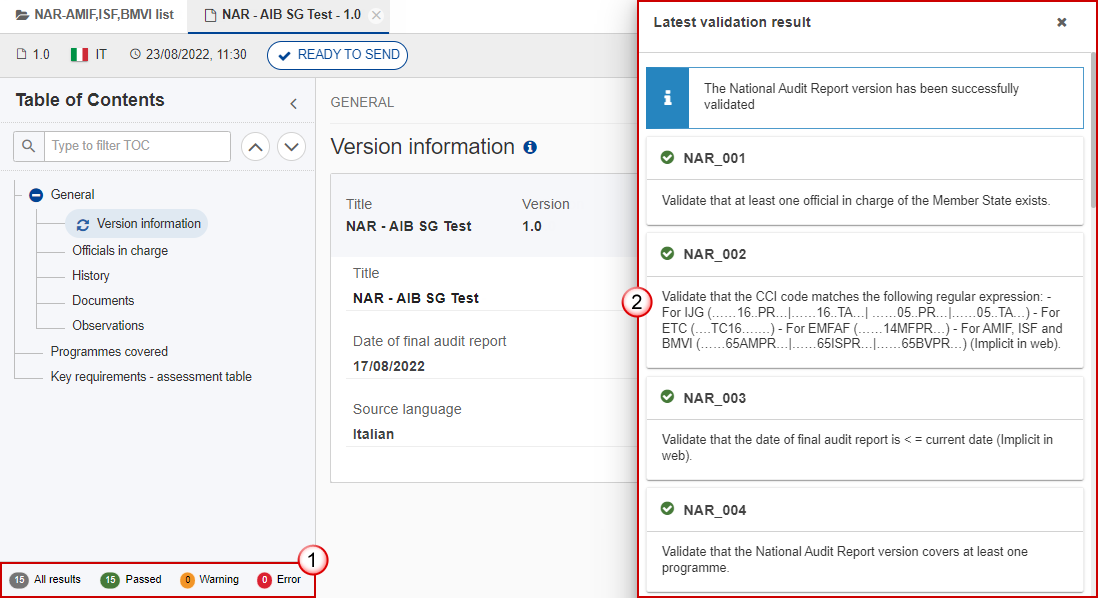Click the TOC filter search icon
The image size is (1098, 598).
point(29,146)
